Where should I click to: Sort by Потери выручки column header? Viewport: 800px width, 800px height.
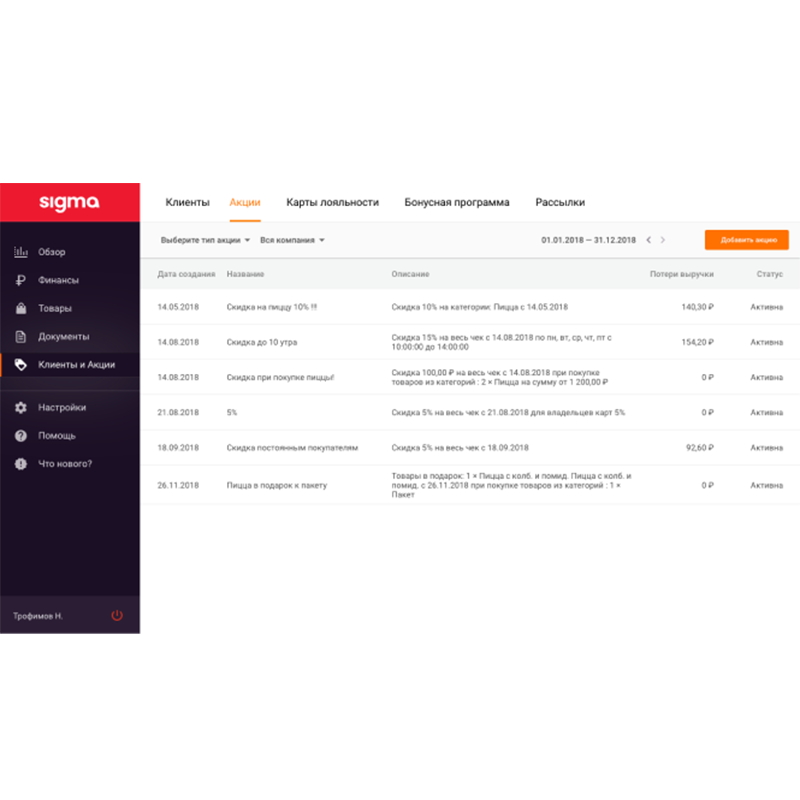(x=682, y=274)
